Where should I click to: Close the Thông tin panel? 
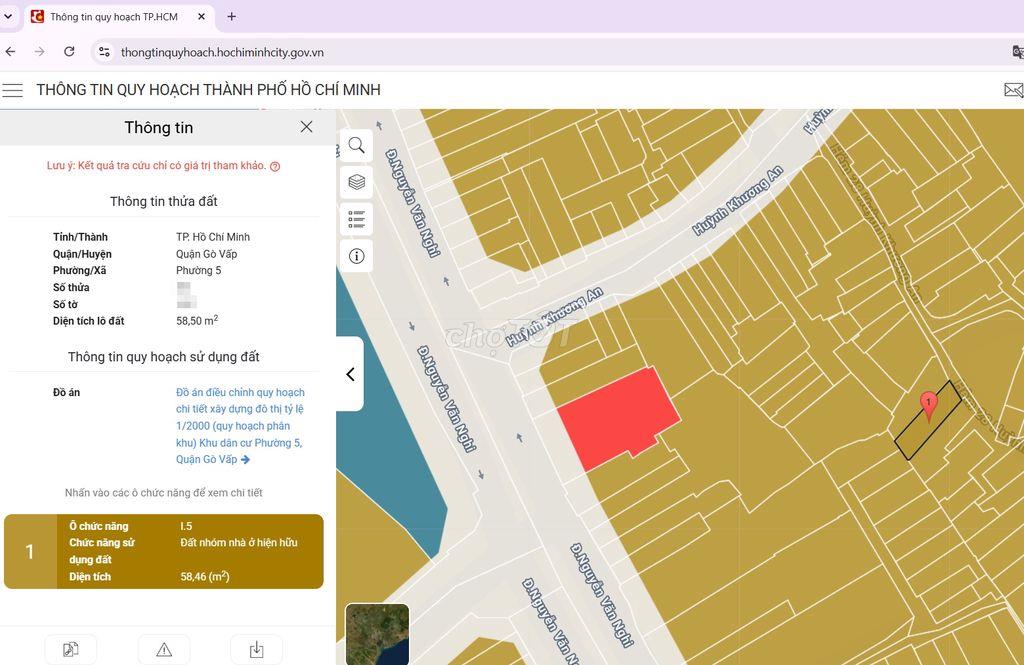click(306, 127)
